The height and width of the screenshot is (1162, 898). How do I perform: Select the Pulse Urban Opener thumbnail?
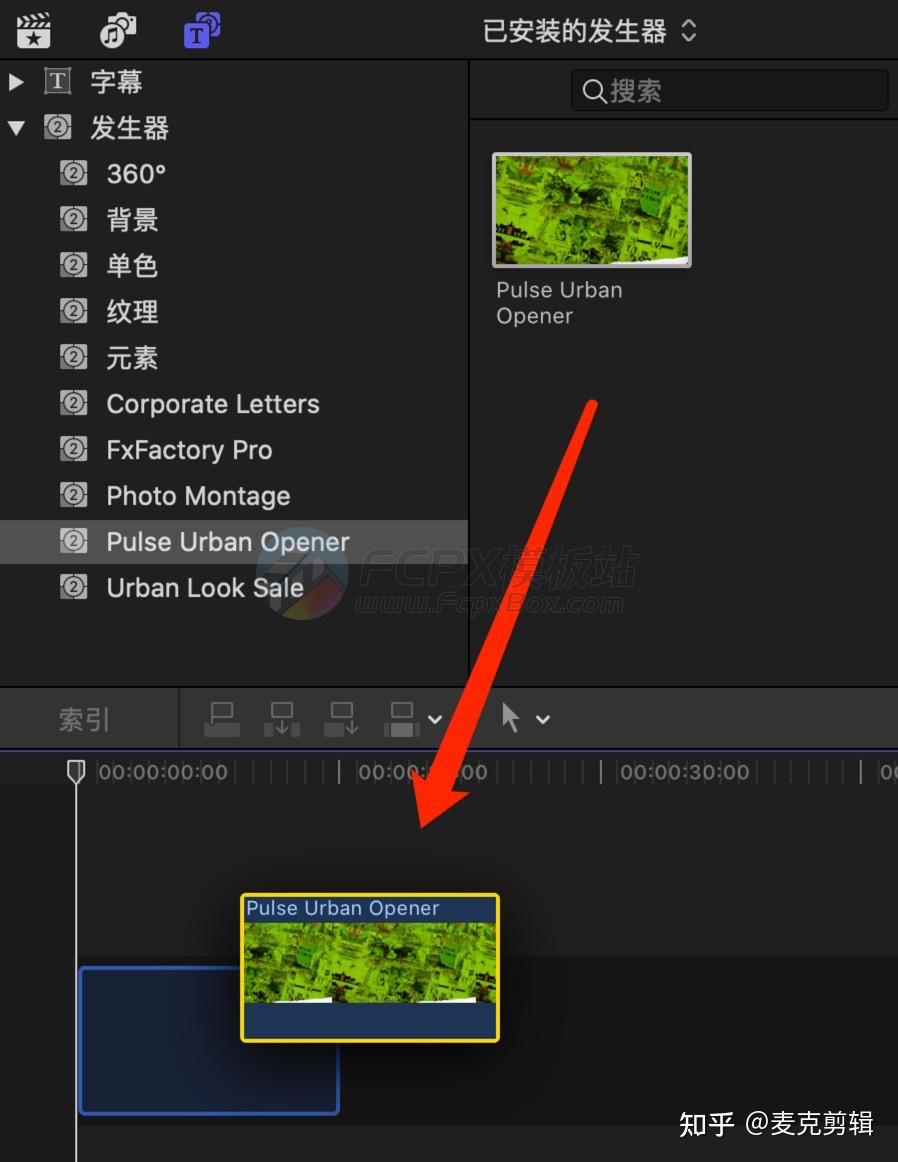(x=591, y=210)
